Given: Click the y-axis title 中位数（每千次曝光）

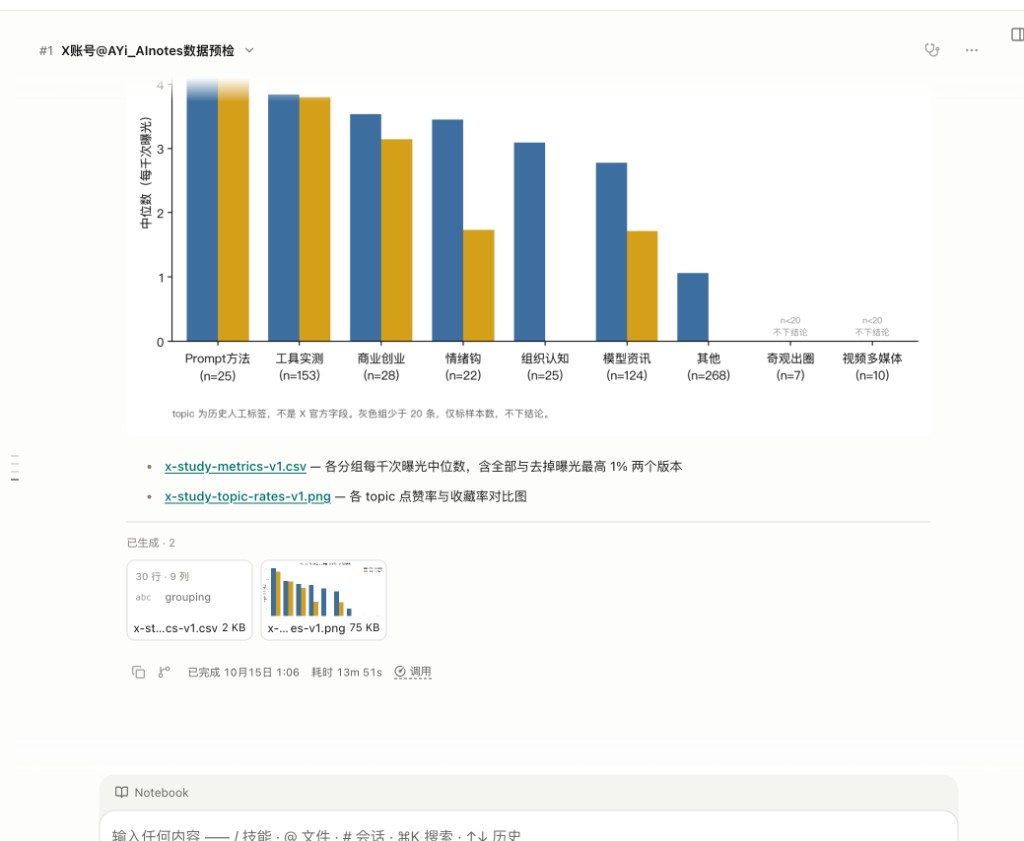Looking at the screenshot, I should 146,173.
